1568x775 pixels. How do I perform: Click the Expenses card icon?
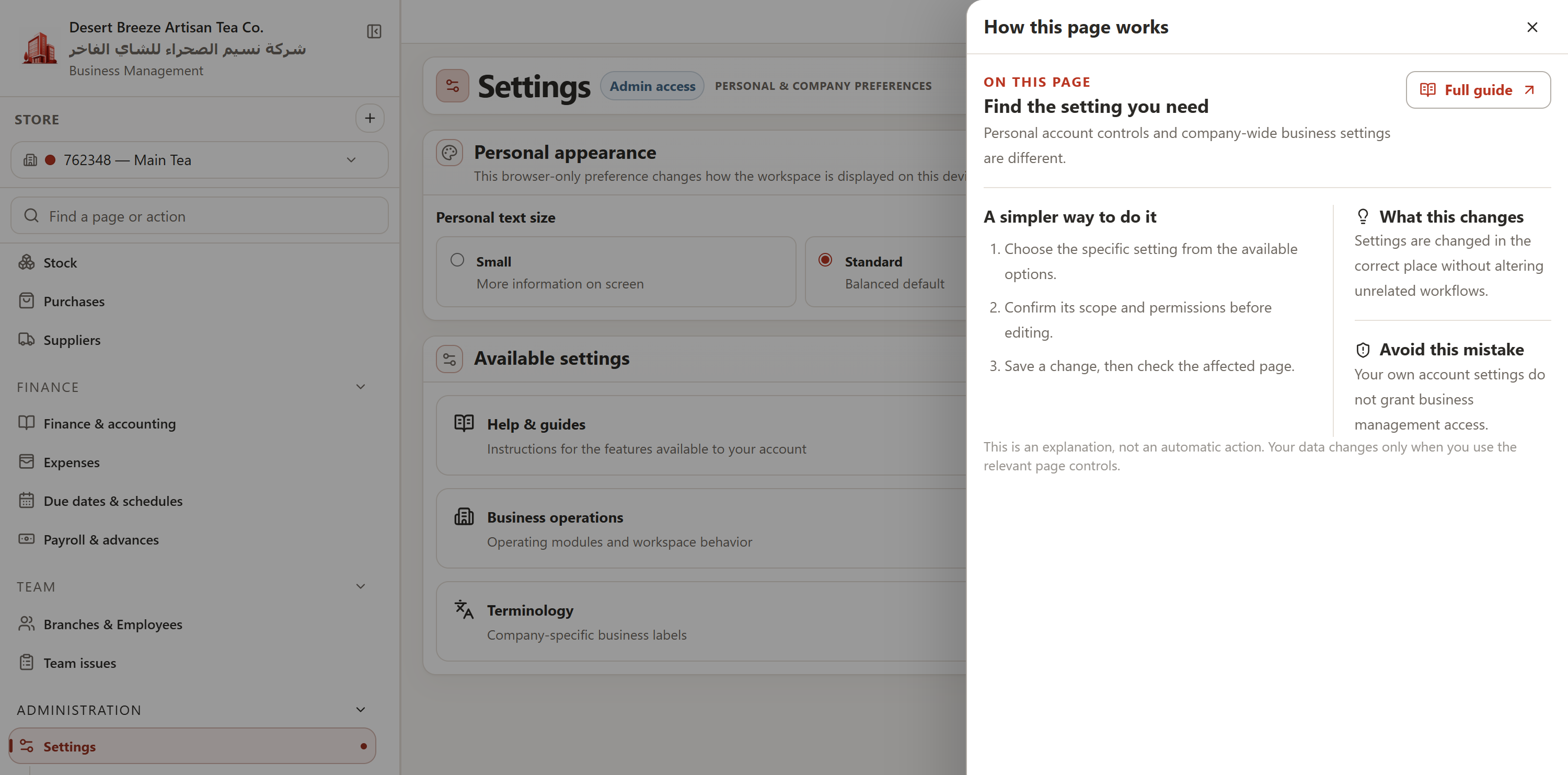click(26, 461)
